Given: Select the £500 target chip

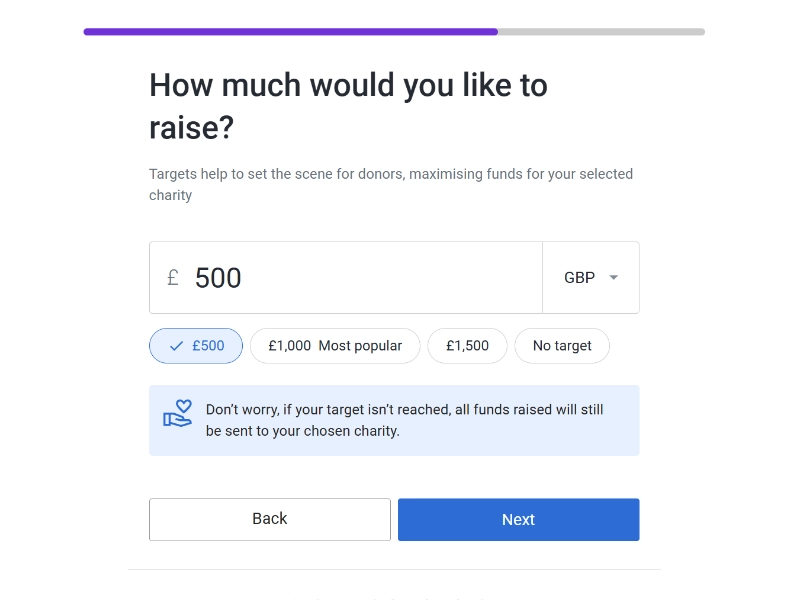Looking at the screenshot, I should coord(196,346).
